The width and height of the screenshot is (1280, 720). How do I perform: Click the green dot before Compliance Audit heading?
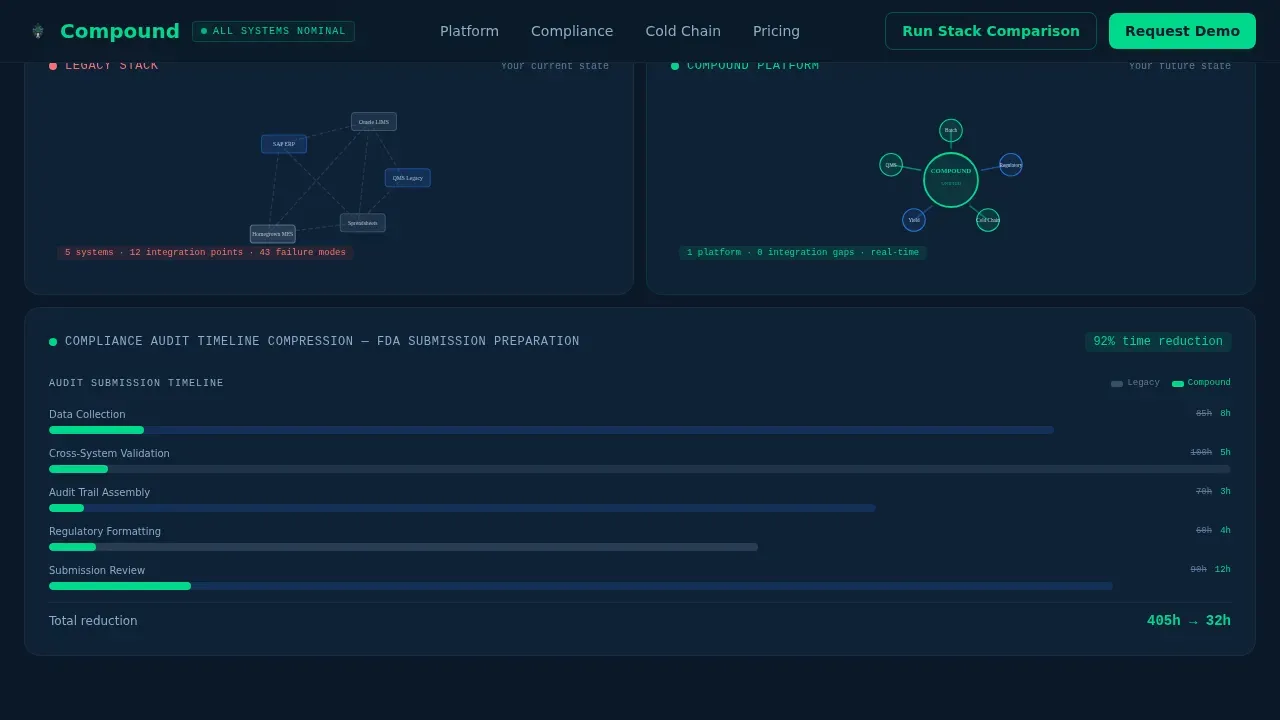[53, 342]
